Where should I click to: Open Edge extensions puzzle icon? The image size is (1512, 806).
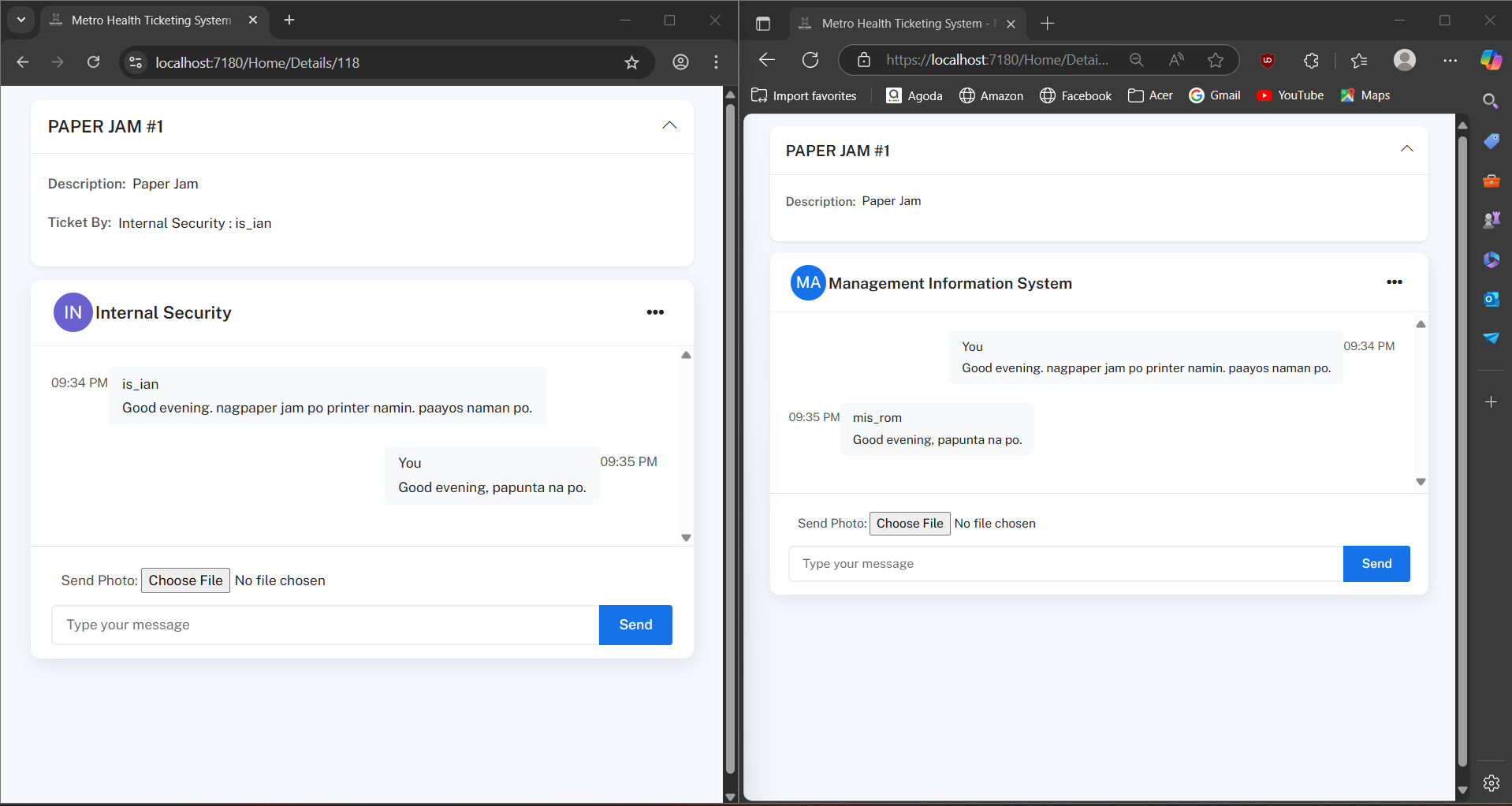point(1311,60)
